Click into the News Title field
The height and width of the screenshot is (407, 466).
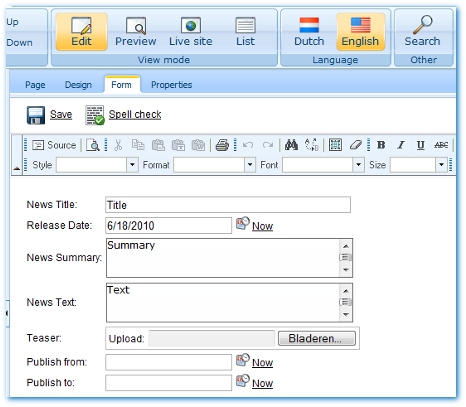(228, 205)
